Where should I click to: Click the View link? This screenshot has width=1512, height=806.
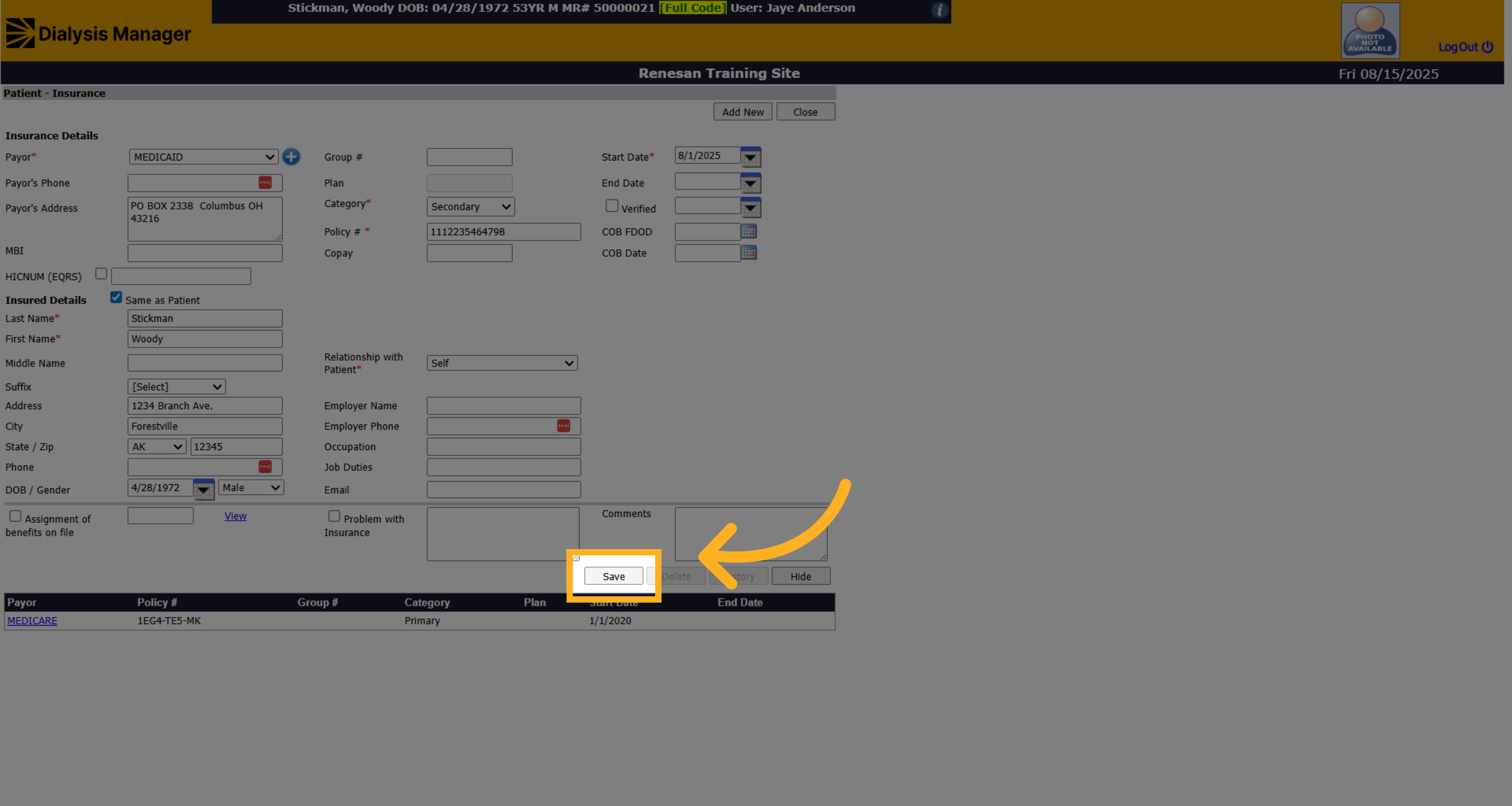(236, 516)
